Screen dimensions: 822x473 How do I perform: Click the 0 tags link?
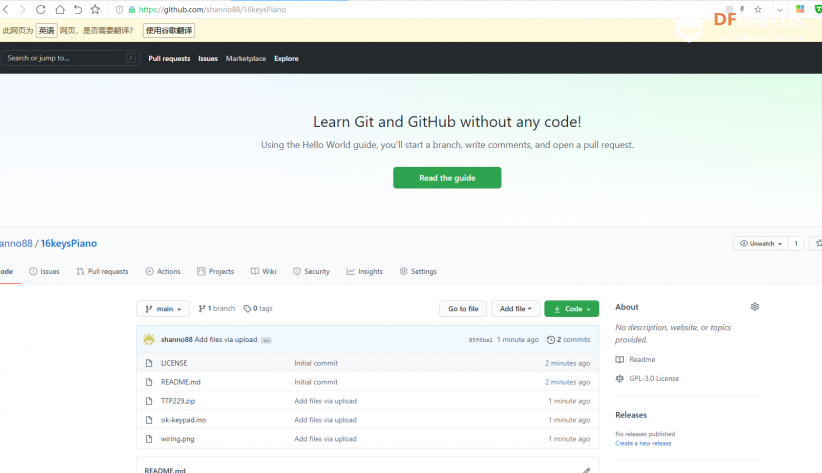click(258, 308)
